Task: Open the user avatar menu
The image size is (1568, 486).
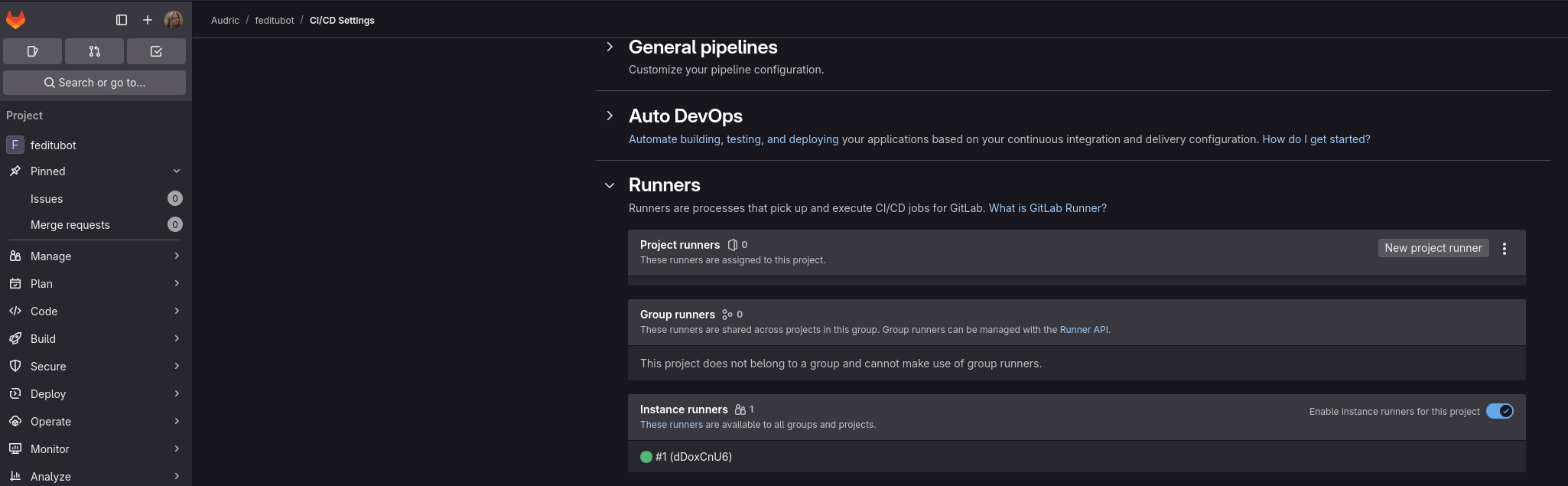Action: click(174, 20)
